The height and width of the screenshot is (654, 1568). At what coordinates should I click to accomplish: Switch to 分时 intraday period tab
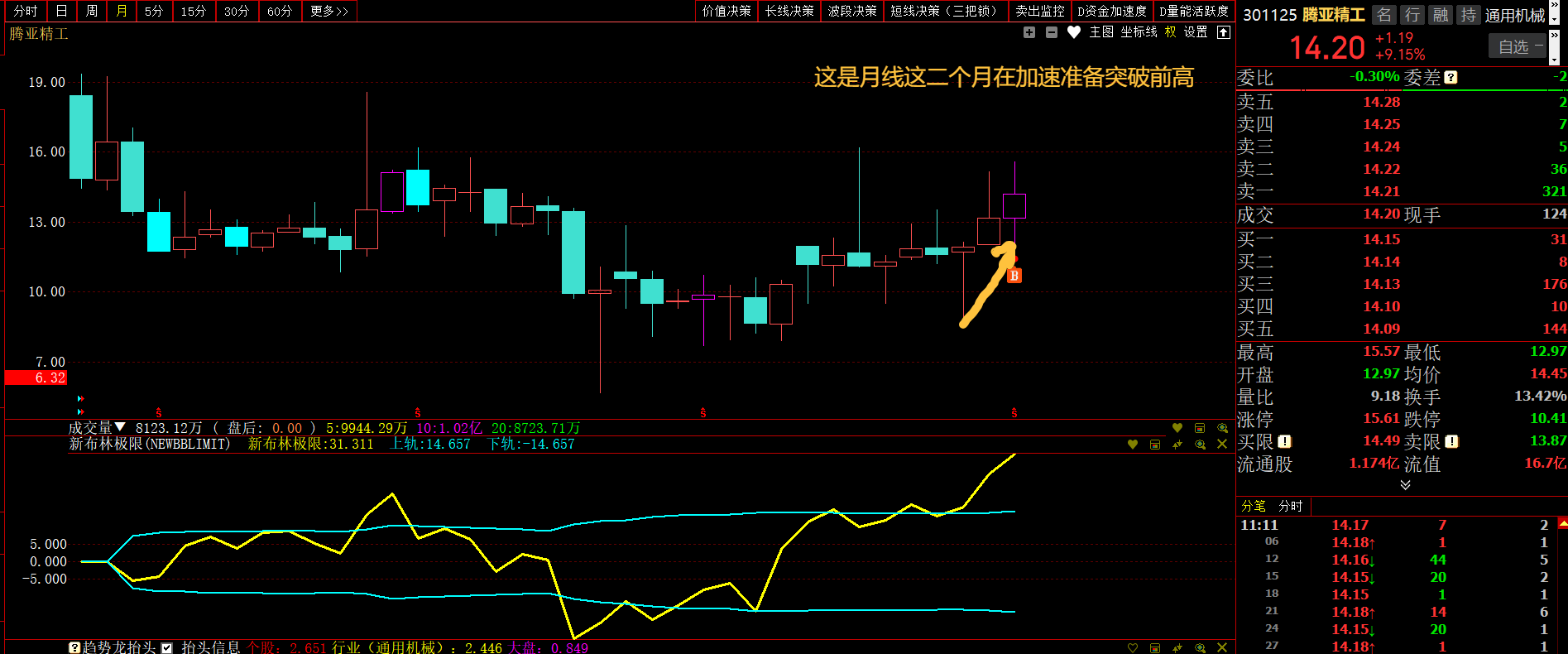26,12
